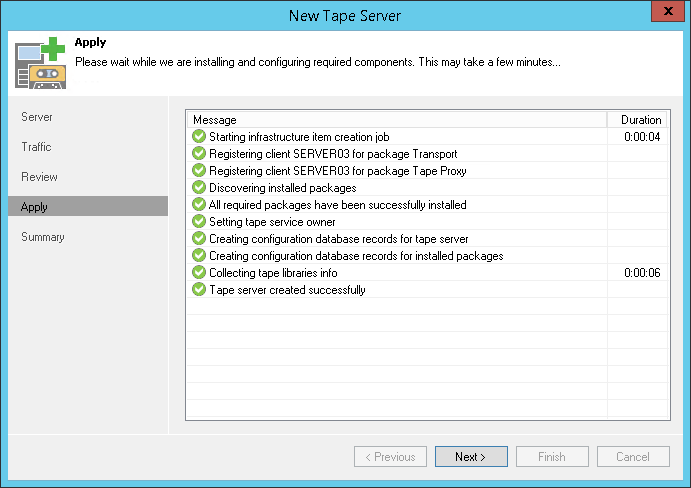The width and height of the screenshot is (691, 488).
Task: Click green check beside Starting infrastructure item creation
Action: coord(199,137)
